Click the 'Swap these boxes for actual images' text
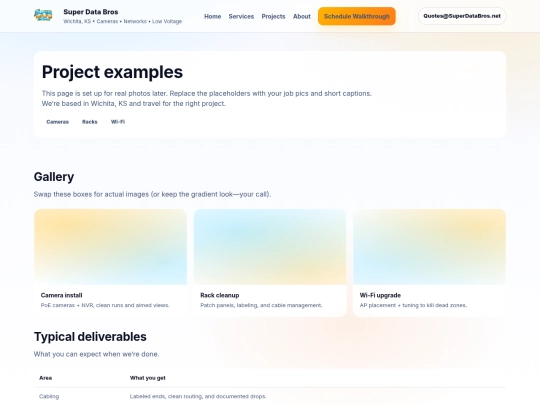Image resolution: width=540 pixels, height=405 pixels. point(152,194)
